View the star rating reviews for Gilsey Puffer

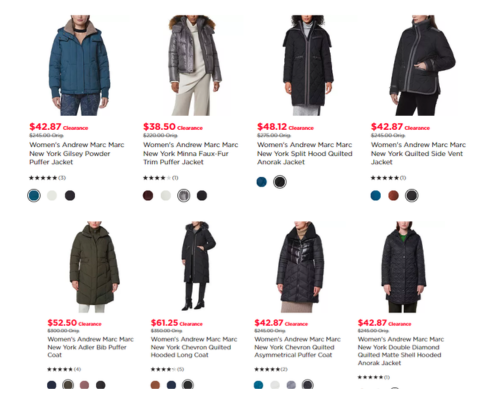point(47,178)
